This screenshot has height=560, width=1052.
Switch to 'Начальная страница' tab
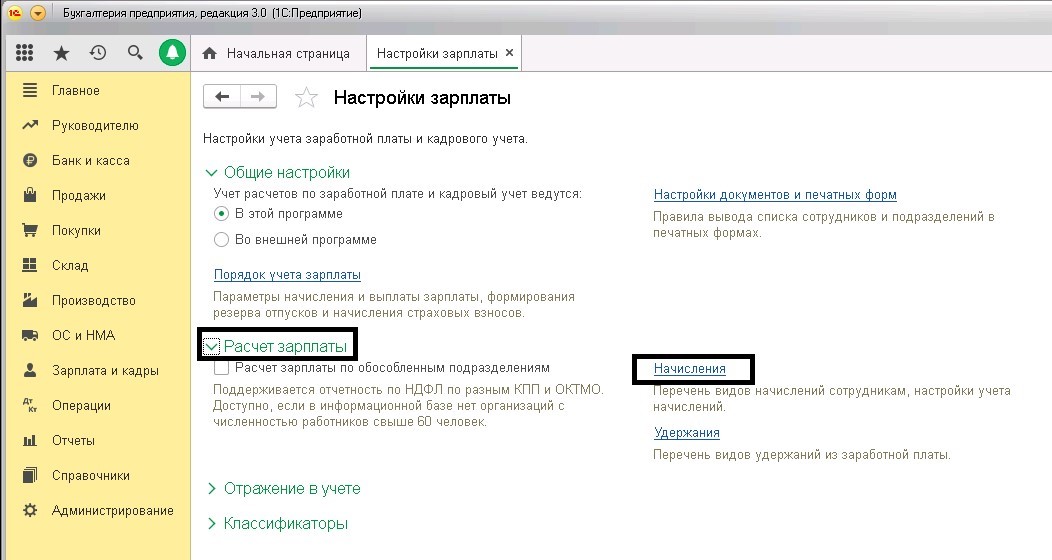[287, 53]
